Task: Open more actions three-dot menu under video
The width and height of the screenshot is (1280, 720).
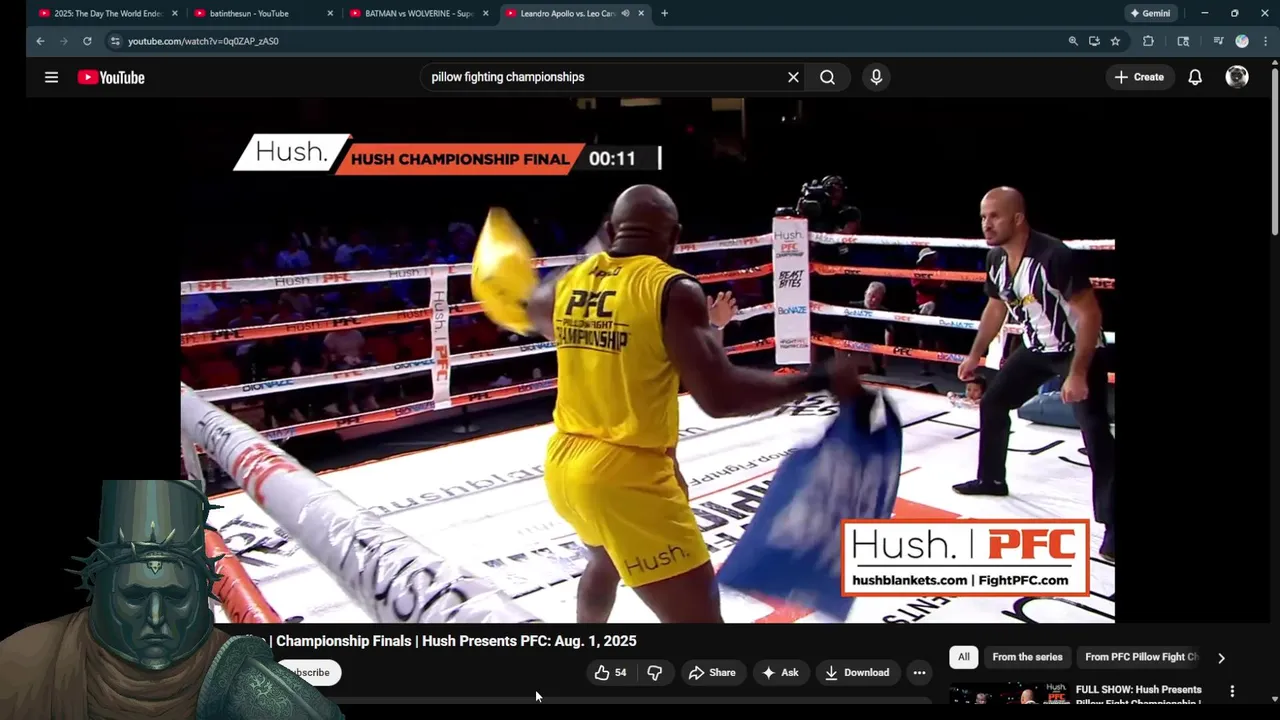Action: [x=919, y=673]
